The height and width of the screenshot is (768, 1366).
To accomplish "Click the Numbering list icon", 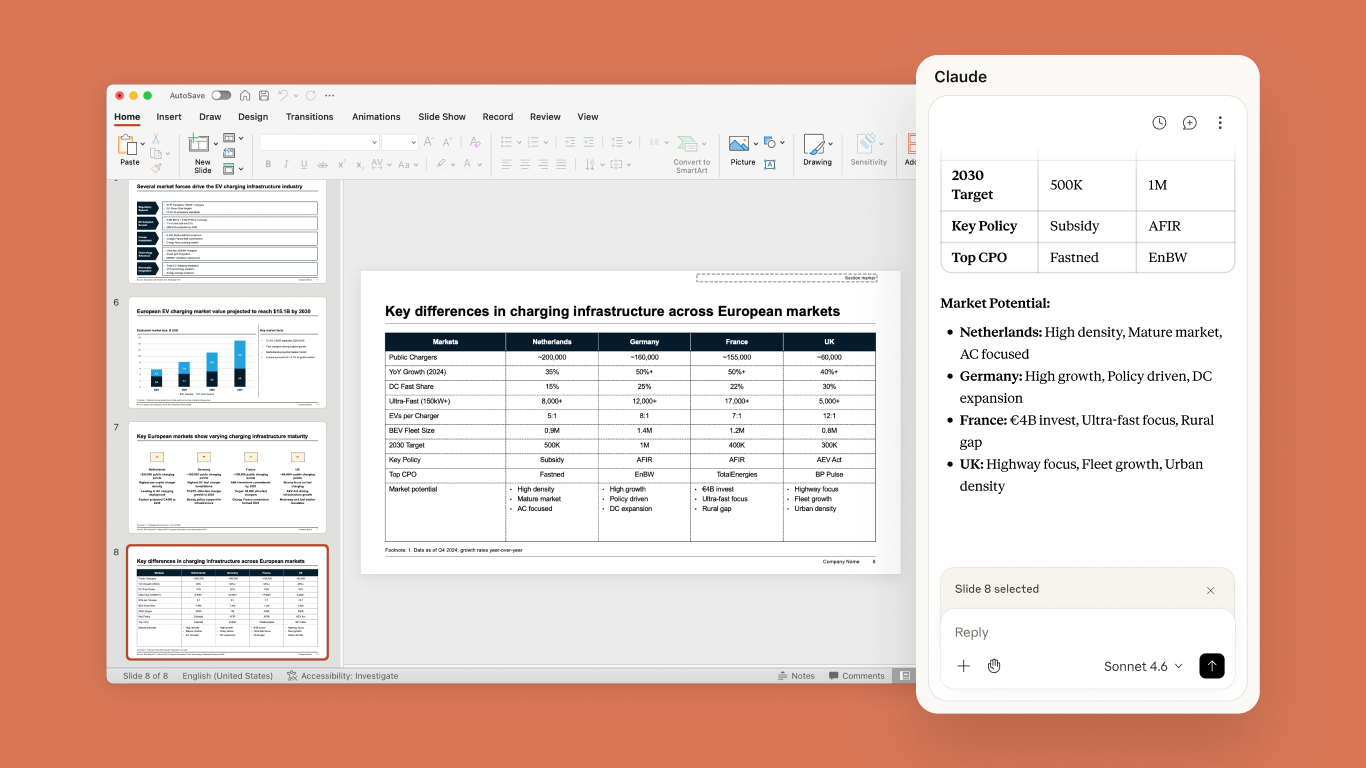I will pyautogui.click(x=535, y=142).
